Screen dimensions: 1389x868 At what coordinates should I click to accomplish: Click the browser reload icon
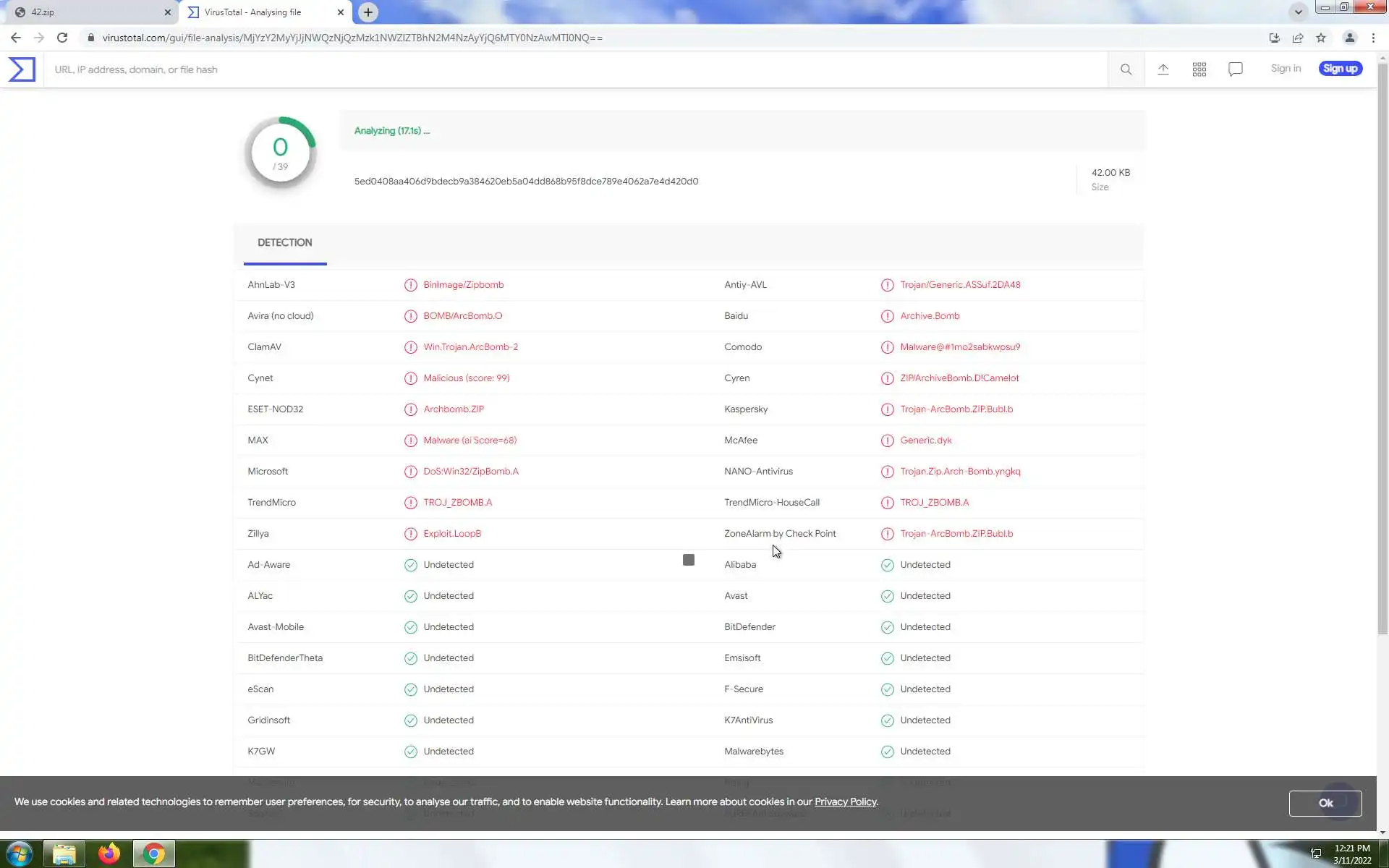point(62,38)
